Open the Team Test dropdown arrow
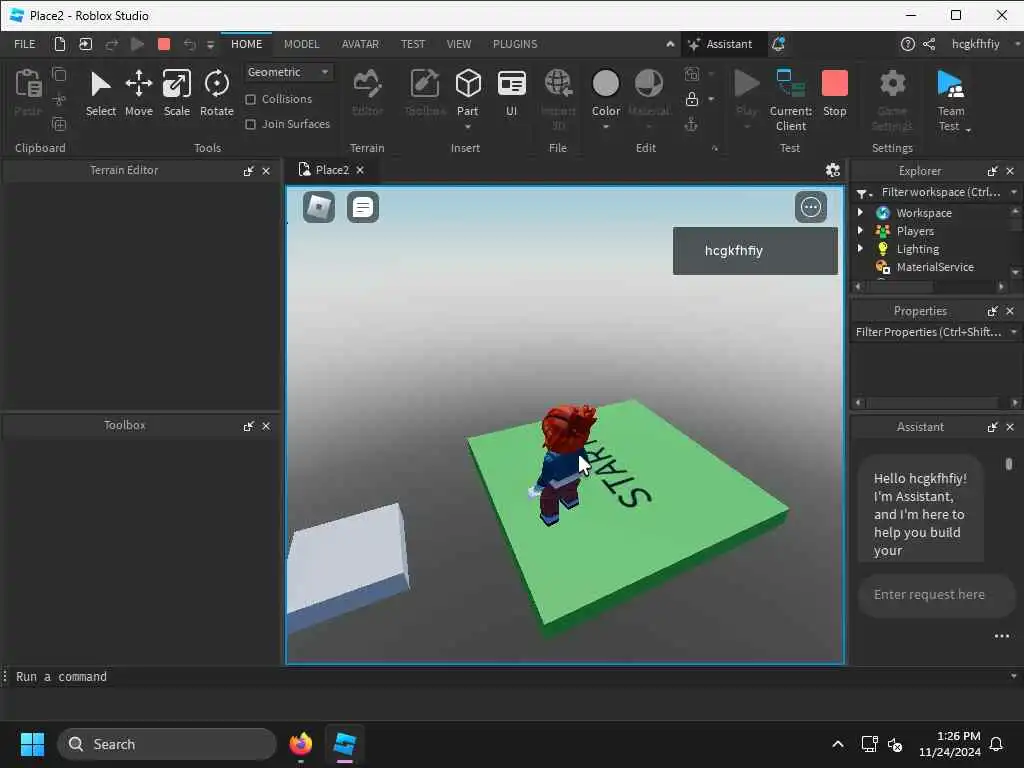This screenshot has width=1024, height=768. [968, 129]
